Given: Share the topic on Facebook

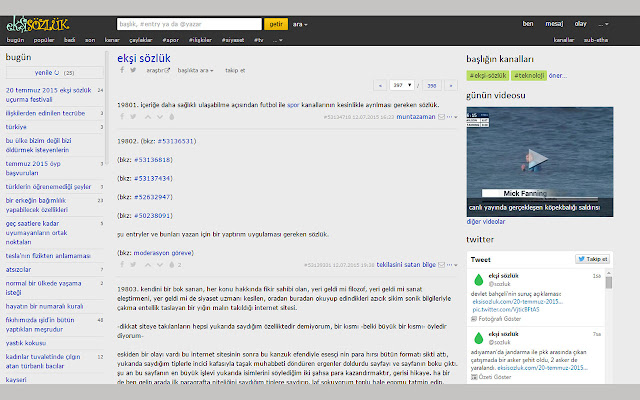Looking at the screenshot, I should click(120, 71).
